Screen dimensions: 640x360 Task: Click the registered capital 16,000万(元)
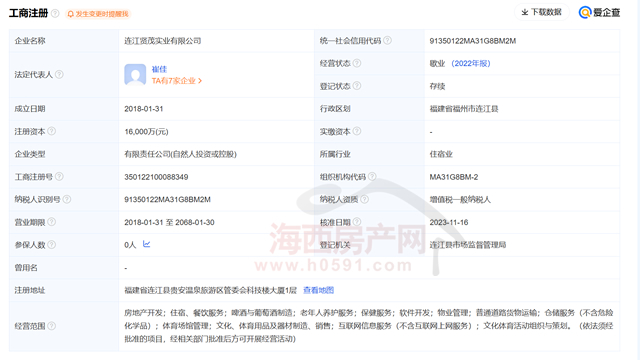tap(146, 131)
